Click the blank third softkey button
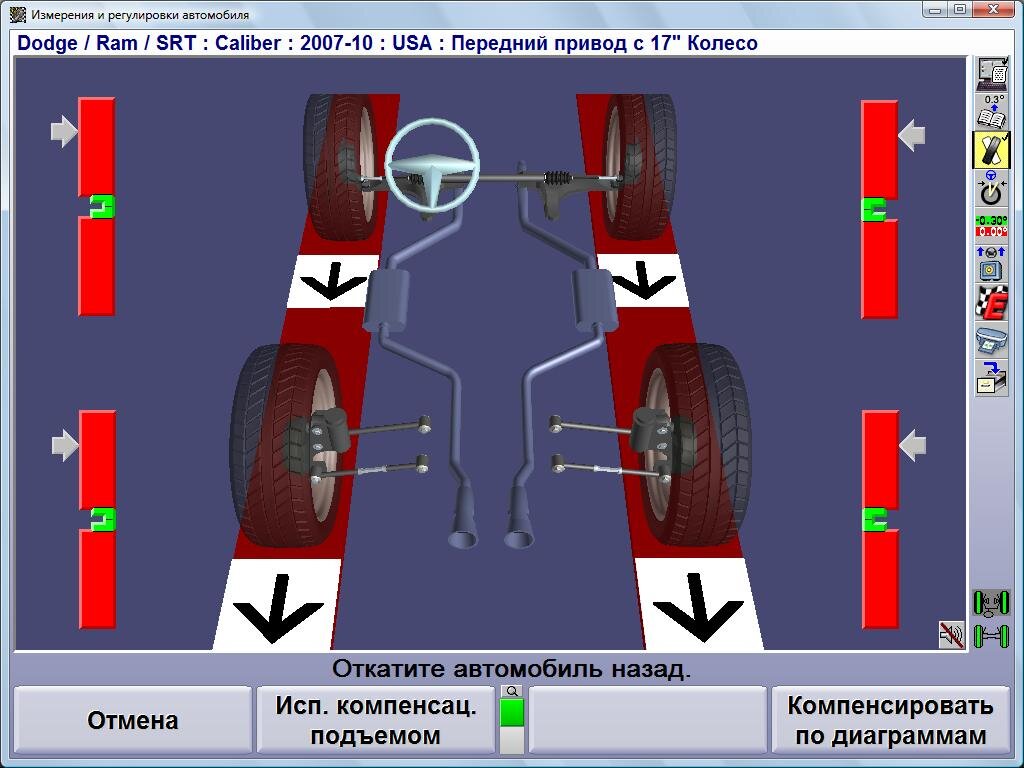 coord(647,720)
